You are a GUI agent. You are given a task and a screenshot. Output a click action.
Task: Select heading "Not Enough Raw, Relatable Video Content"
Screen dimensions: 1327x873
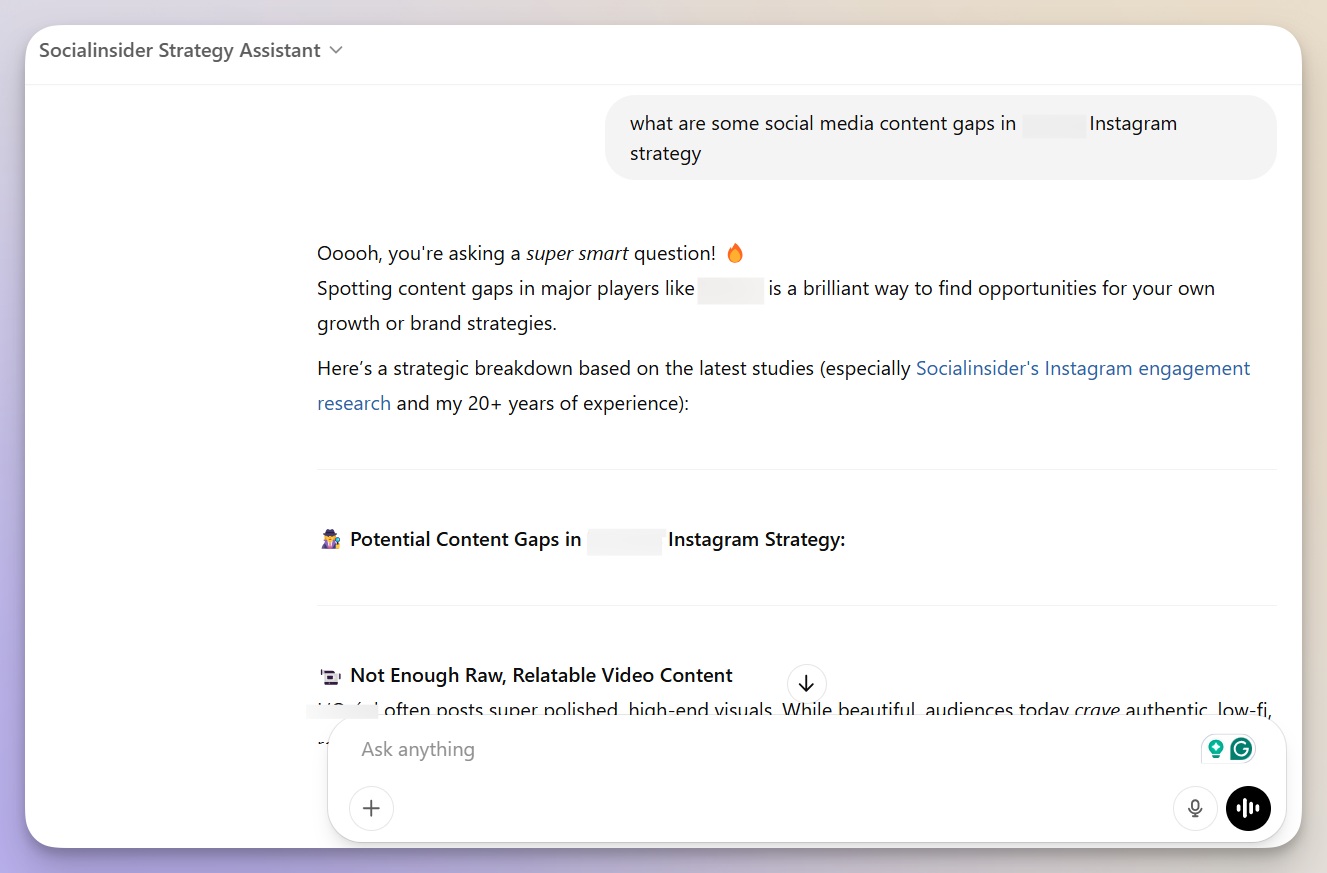[541, 675]
